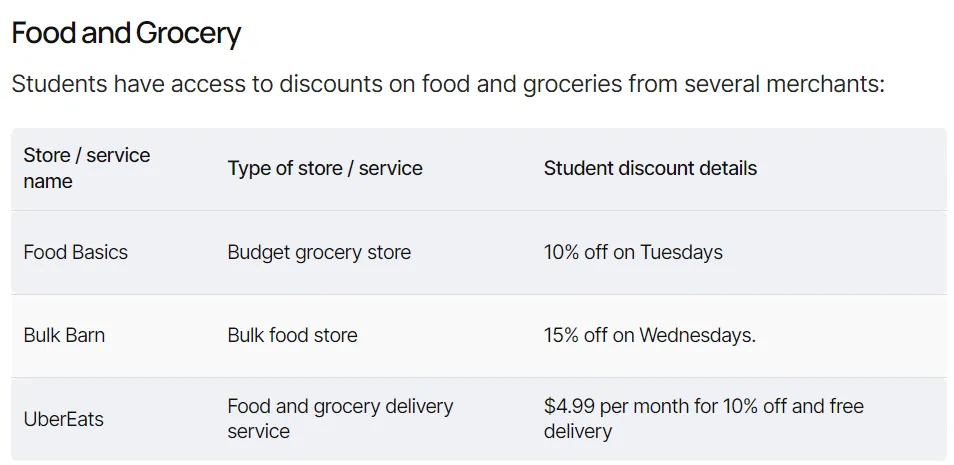Image resolution: width=954 pixels, height=465 pixels.
Task: Click the Student discount details column header
Action: [650, 168]
